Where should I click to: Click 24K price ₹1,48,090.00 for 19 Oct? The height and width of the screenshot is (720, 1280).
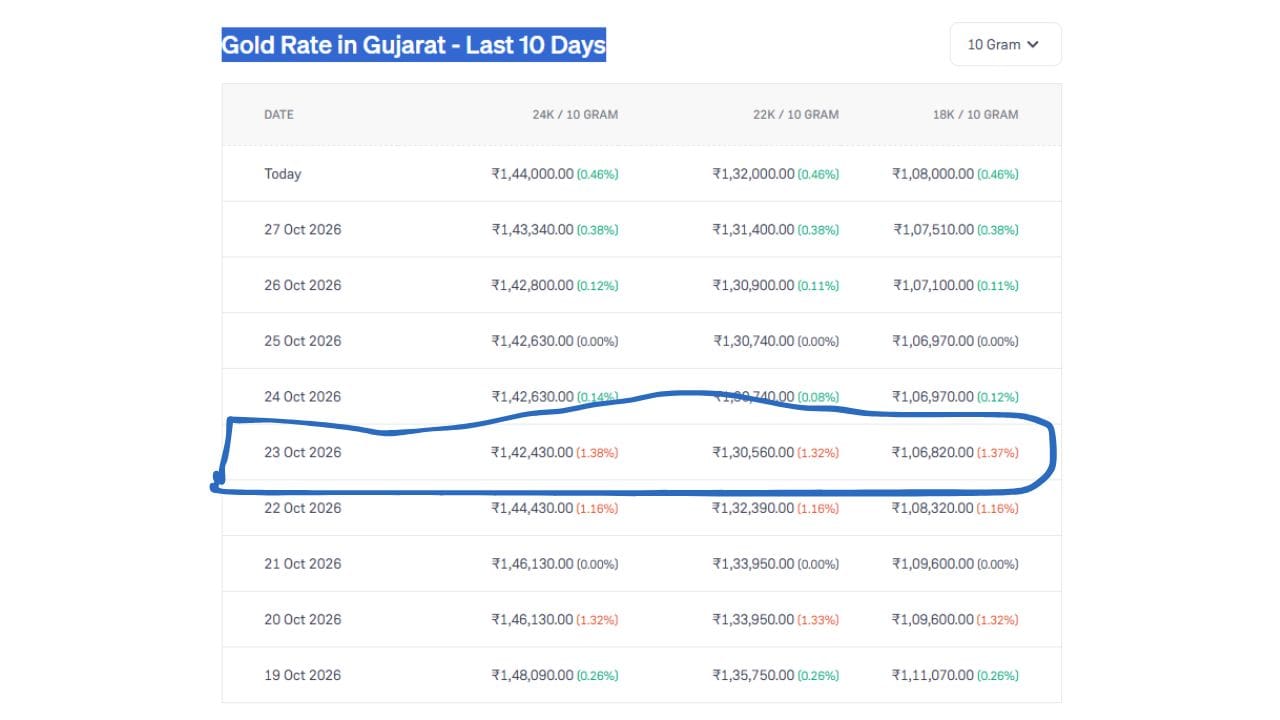point(532,675)
